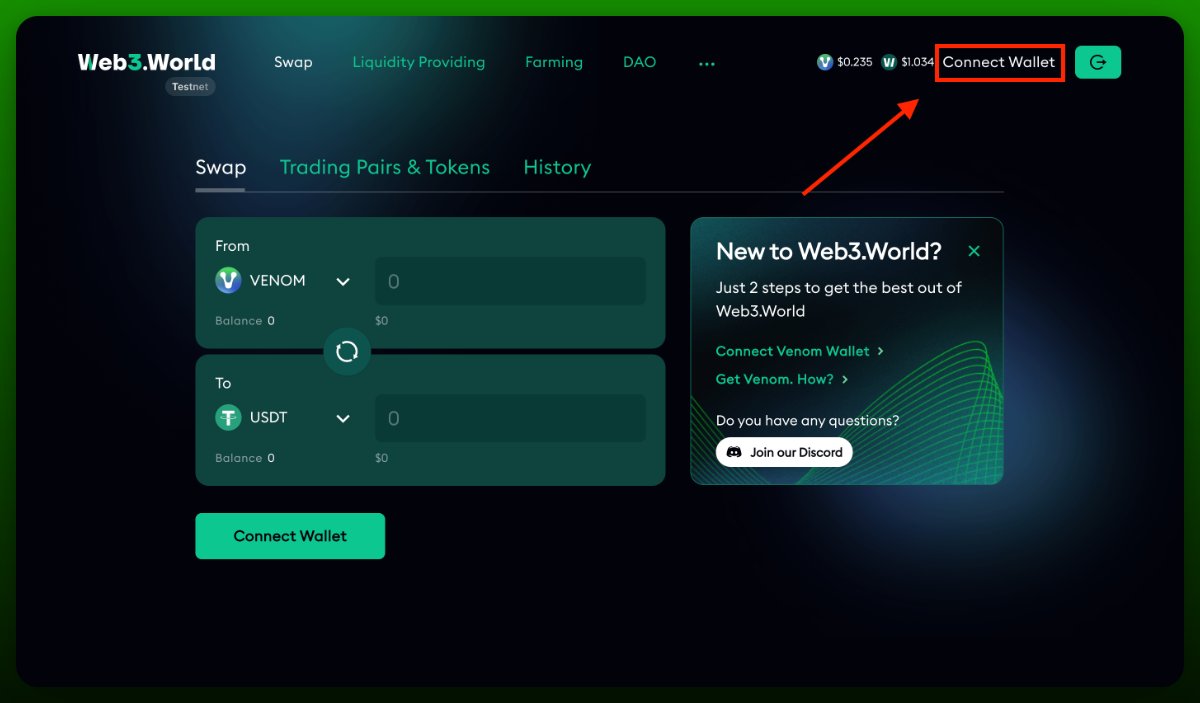Open the more options ellipsis menu

(x=707, y=63)
